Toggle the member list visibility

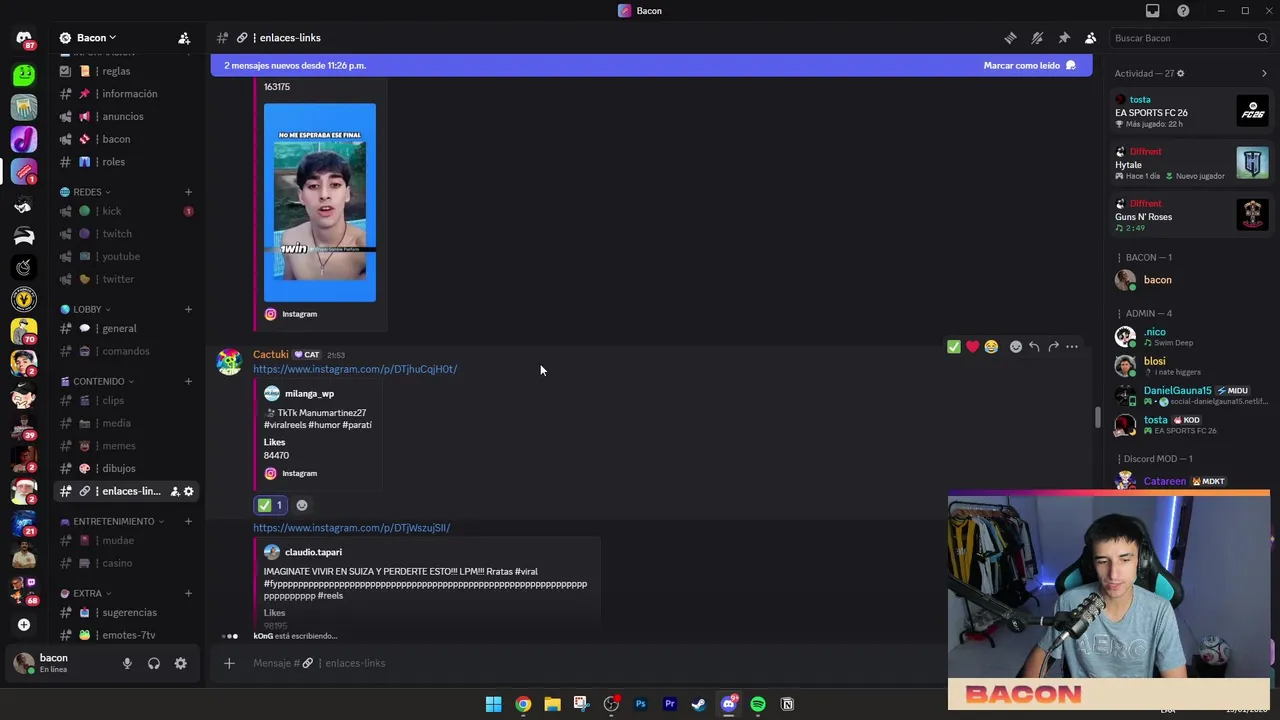click(1091, 38)
